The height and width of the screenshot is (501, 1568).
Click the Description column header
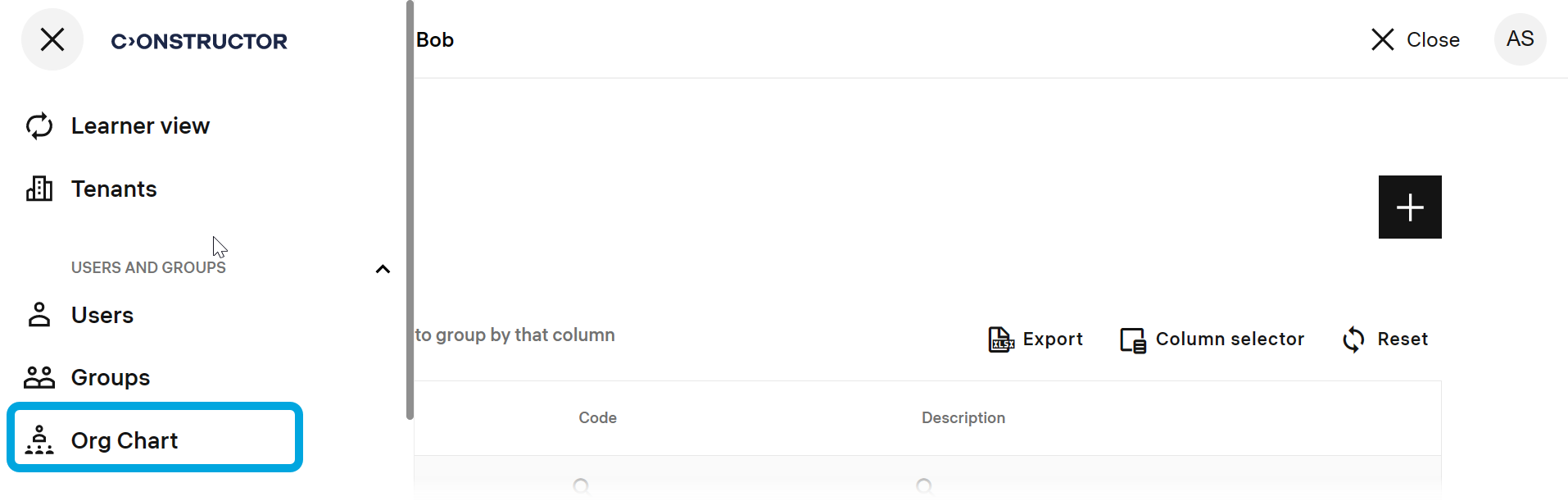[963, 418]
